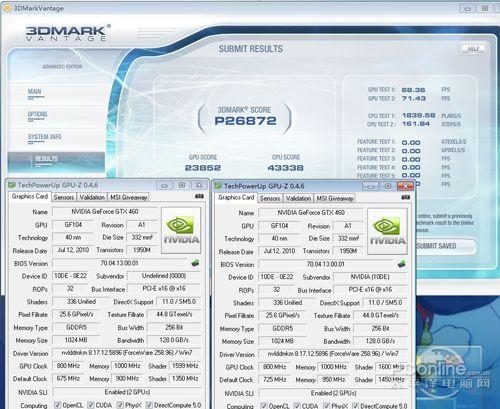Screen dimensions: 500x409
Task: Click screenshot camera icon in right GPU-Z window
Action: tap(406, 197)
